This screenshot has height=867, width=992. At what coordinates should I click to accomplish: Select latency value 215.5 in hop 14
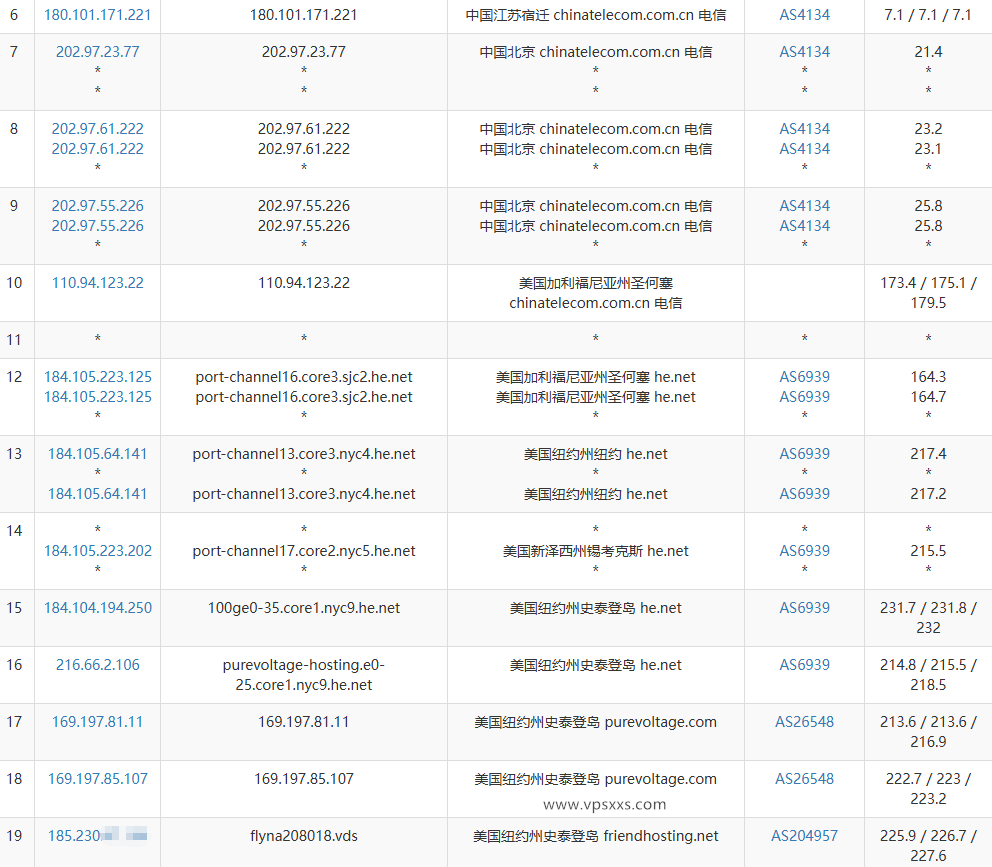[928, 551]
